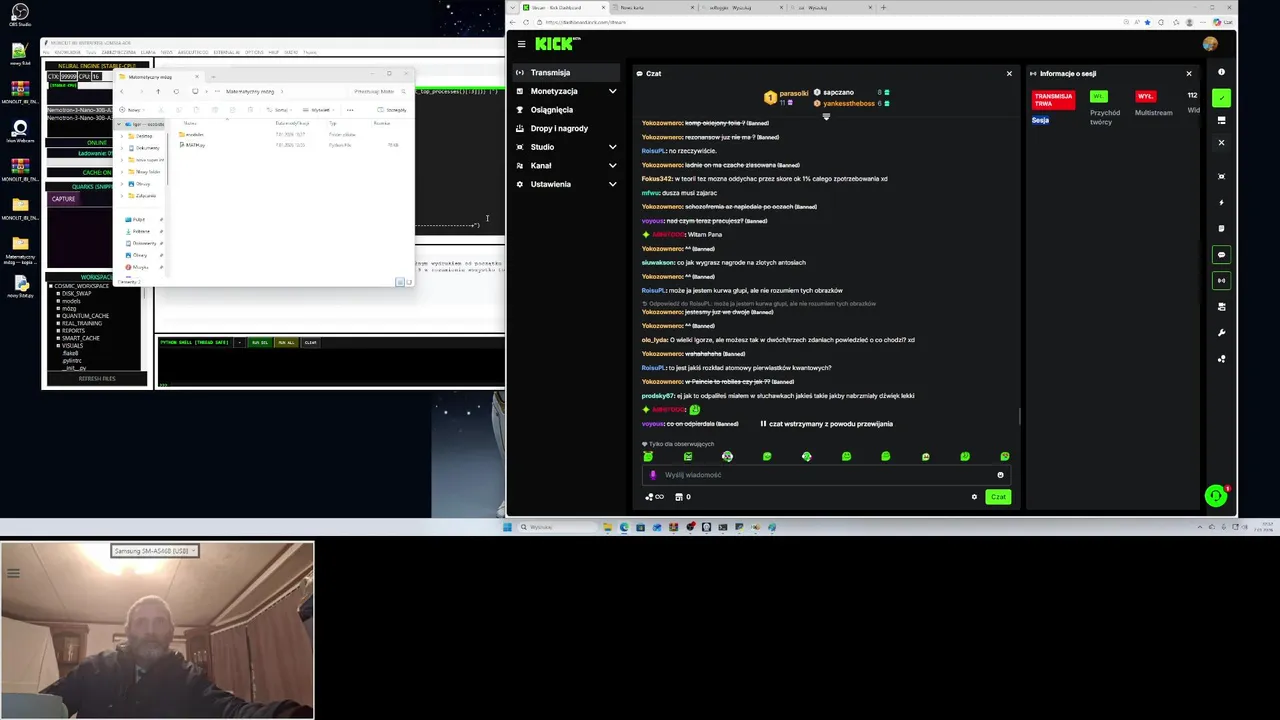
Task: Open the Nowy dropdown in Explorer
Action: [134, 110]
